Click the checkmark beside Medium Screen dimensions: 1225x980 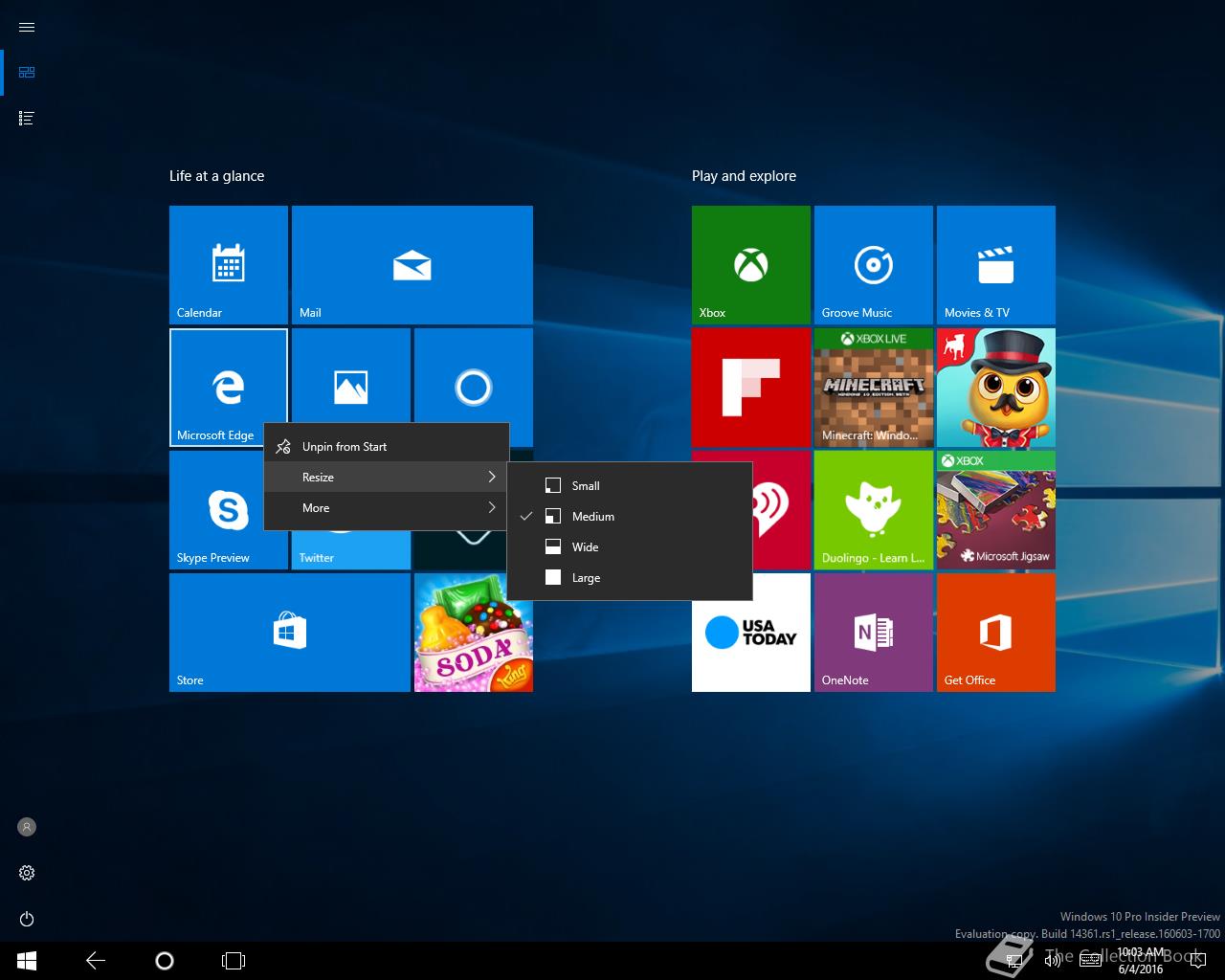[526, 517]
